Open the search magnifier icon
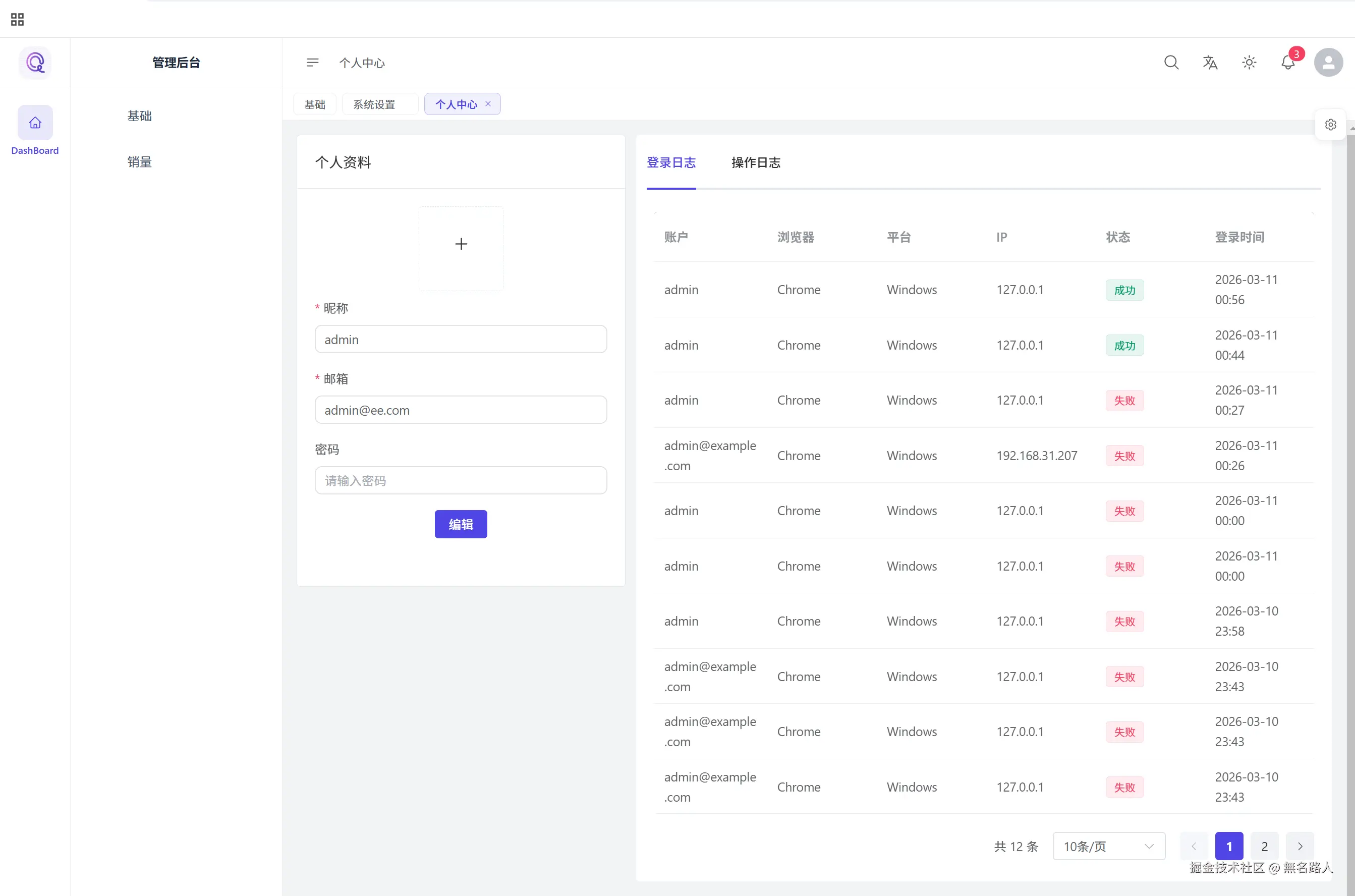Viewport: 1355px width, 896px height. (1171, 62)
